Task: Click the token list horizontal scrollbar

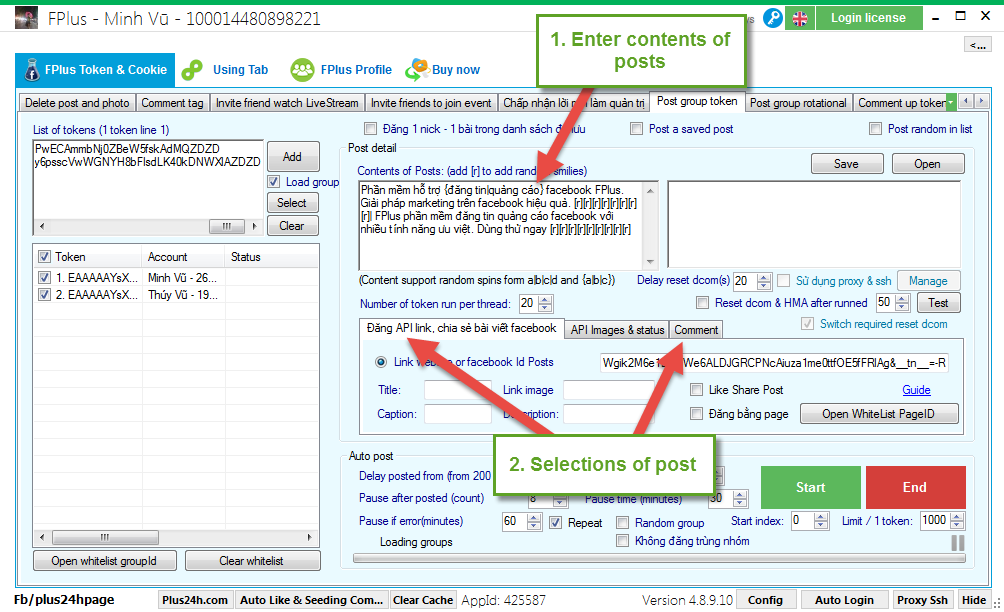Action: [x=147, y=226]
